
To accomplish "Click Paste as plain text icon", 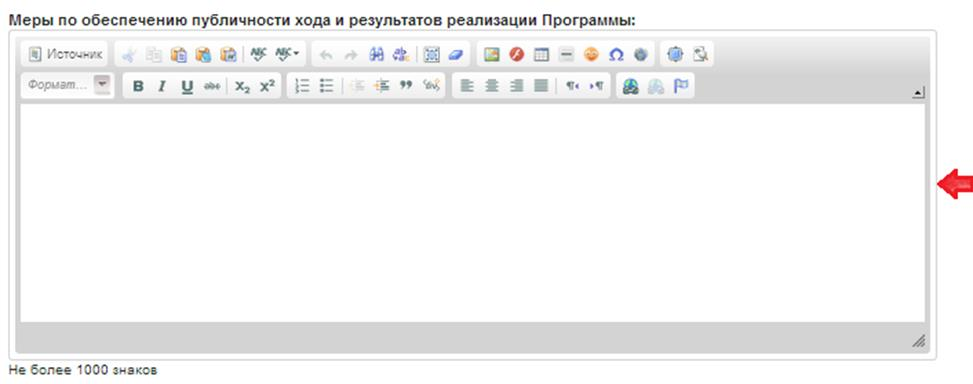I will tap(203, 55).
